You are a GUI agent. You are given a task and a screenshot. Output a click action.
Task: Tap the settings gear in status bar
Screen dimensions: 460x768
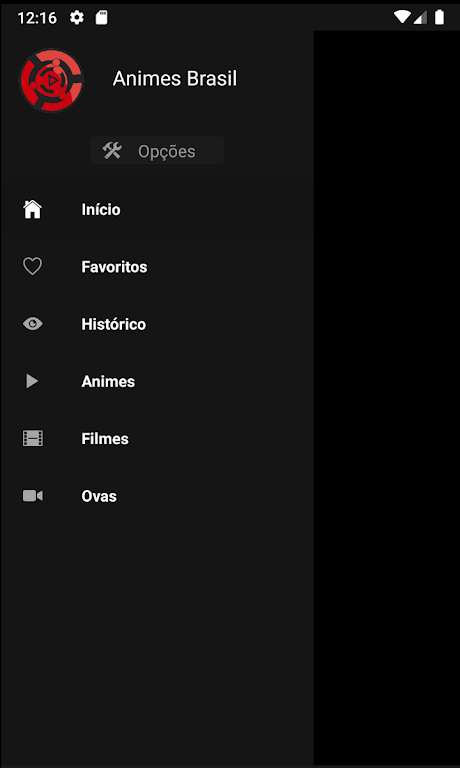77,18
